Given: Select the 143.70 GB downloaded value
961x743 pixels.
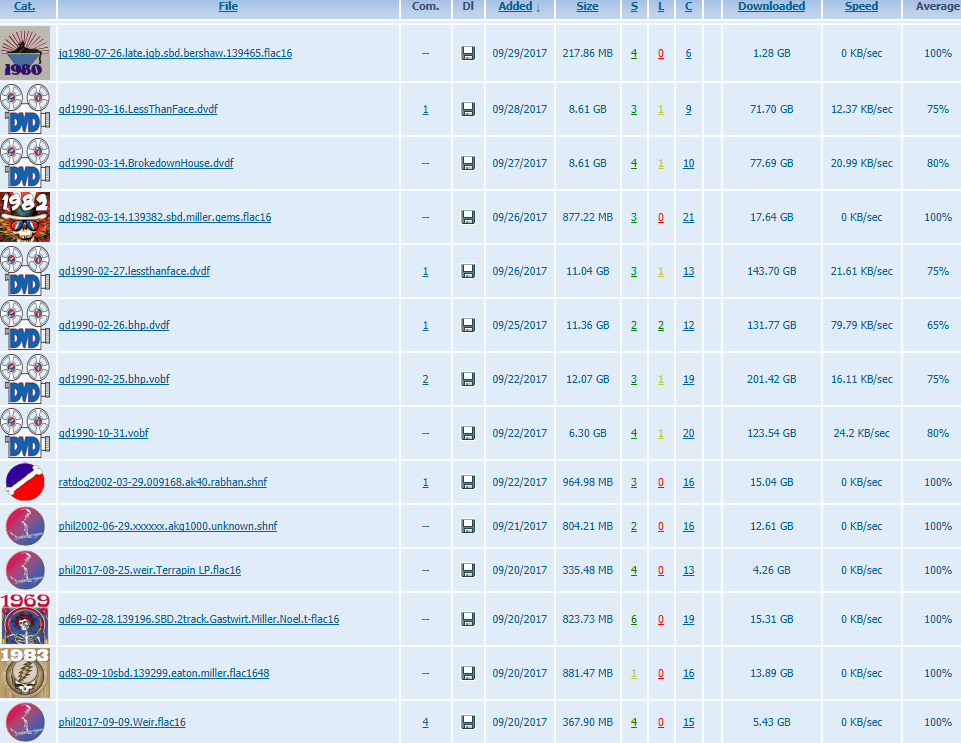Looking at the screenshot, I should [x=772, y=271].
